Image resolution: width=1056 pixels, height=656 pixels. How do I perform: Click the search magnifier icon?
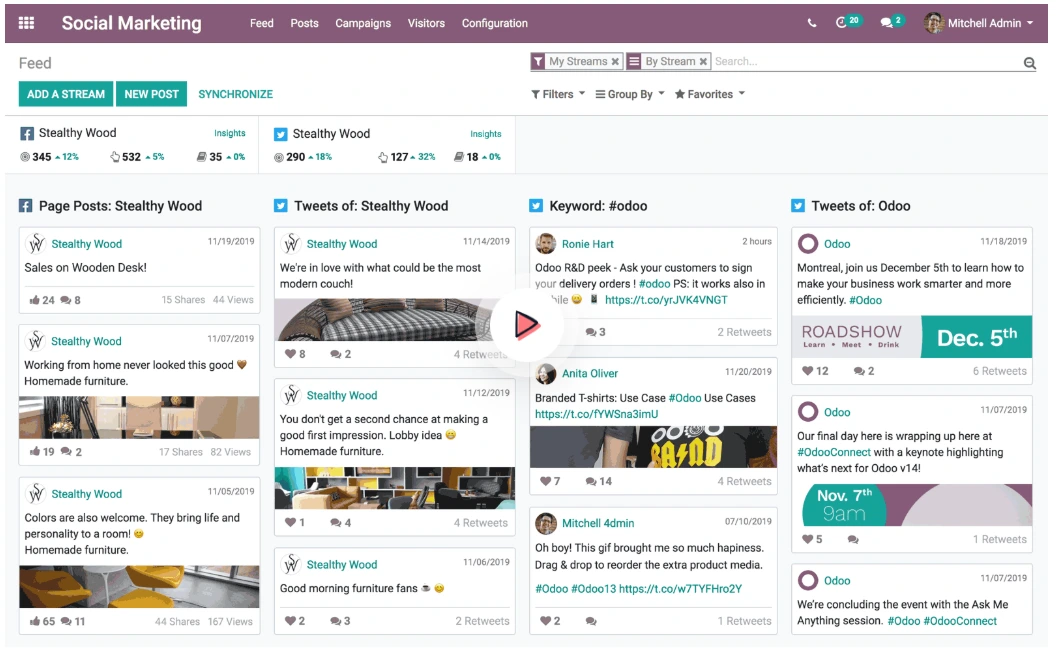pos(1029,63)
